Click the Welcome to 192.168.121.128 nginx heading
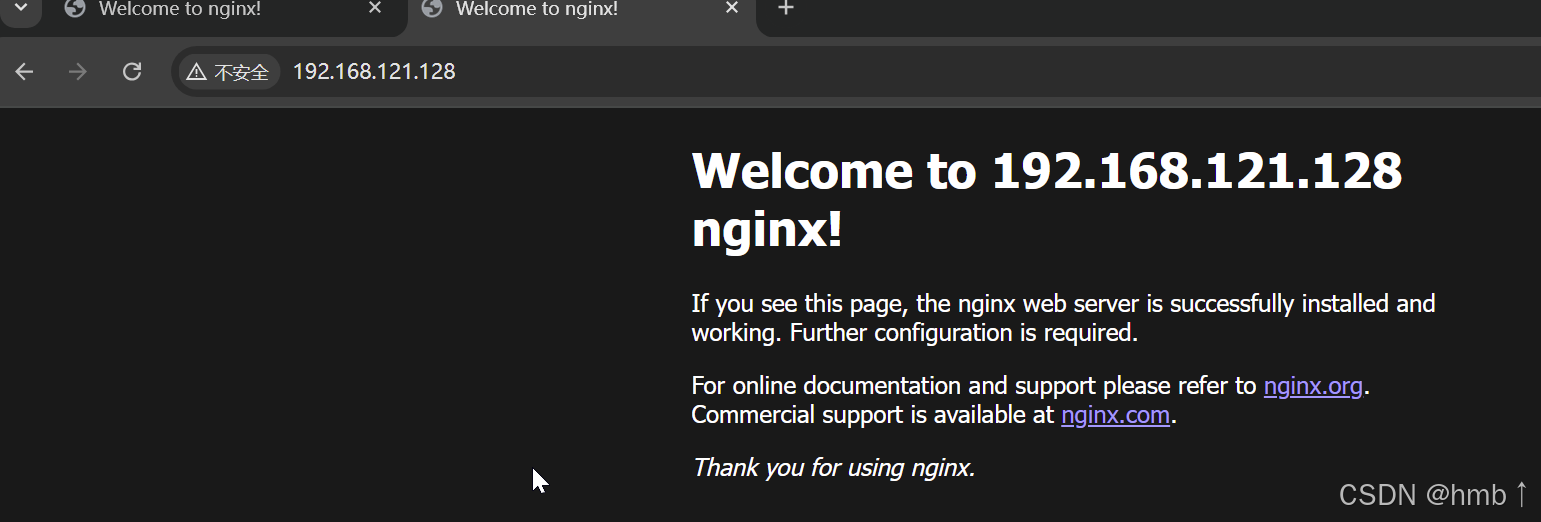 click(1047, 201)
